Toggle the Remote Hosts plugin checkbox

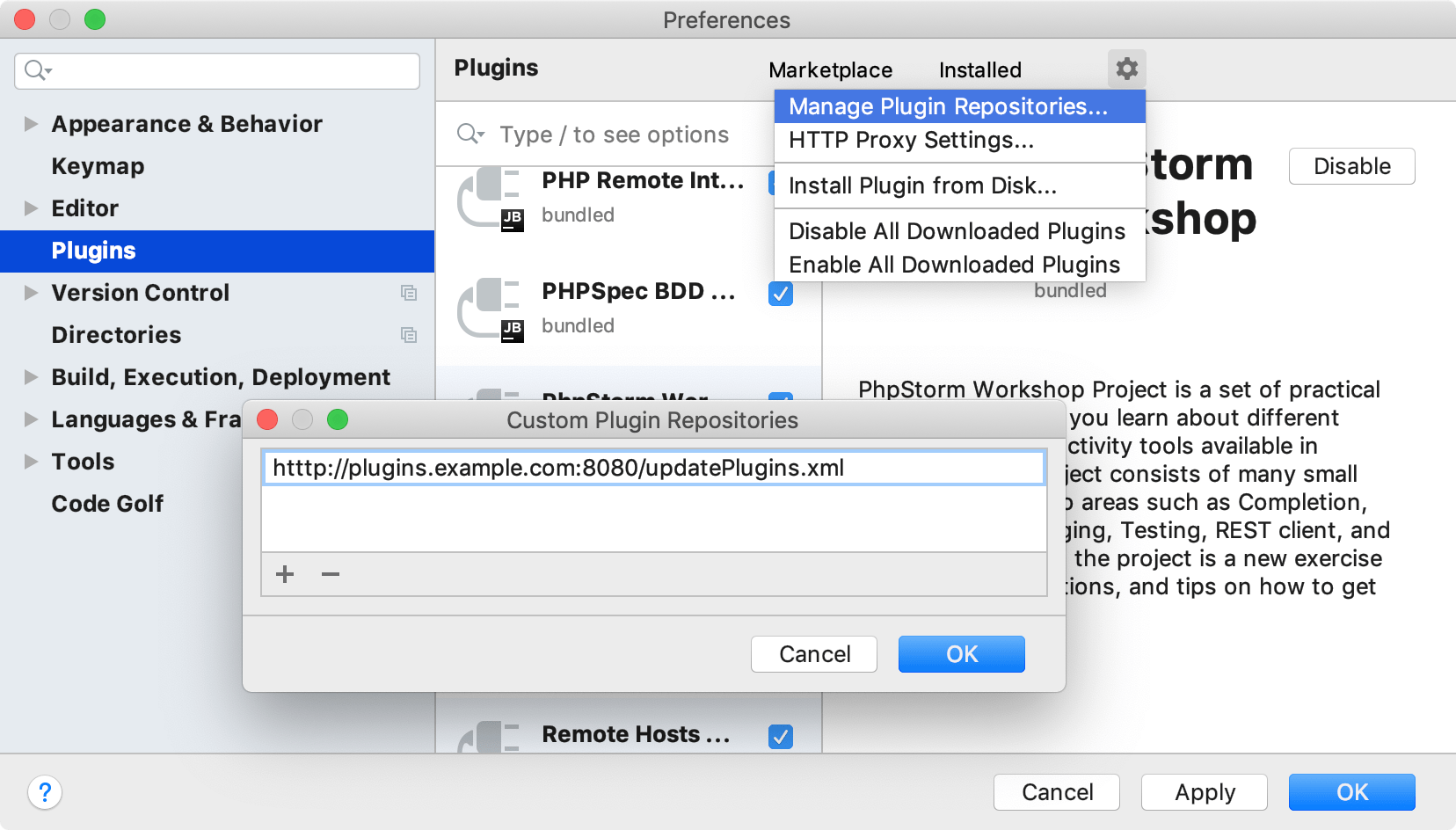point(781,737)
